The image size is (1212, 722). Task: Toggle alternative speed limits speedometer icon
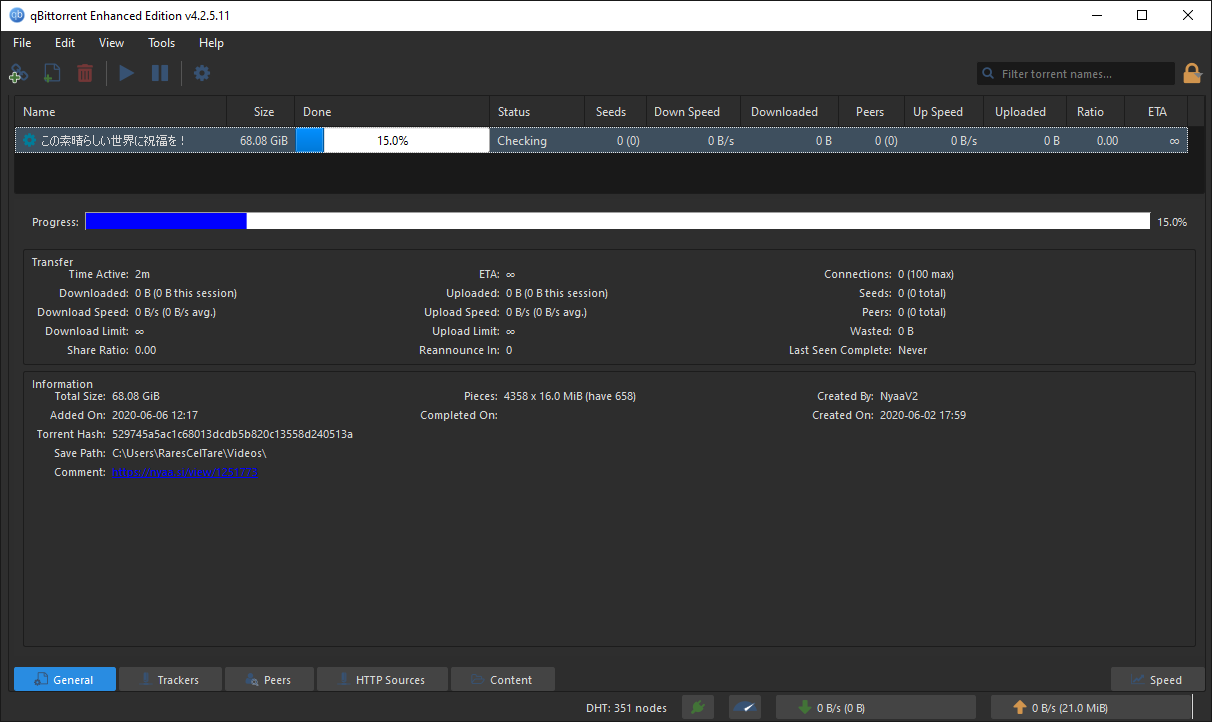(745, 708)
